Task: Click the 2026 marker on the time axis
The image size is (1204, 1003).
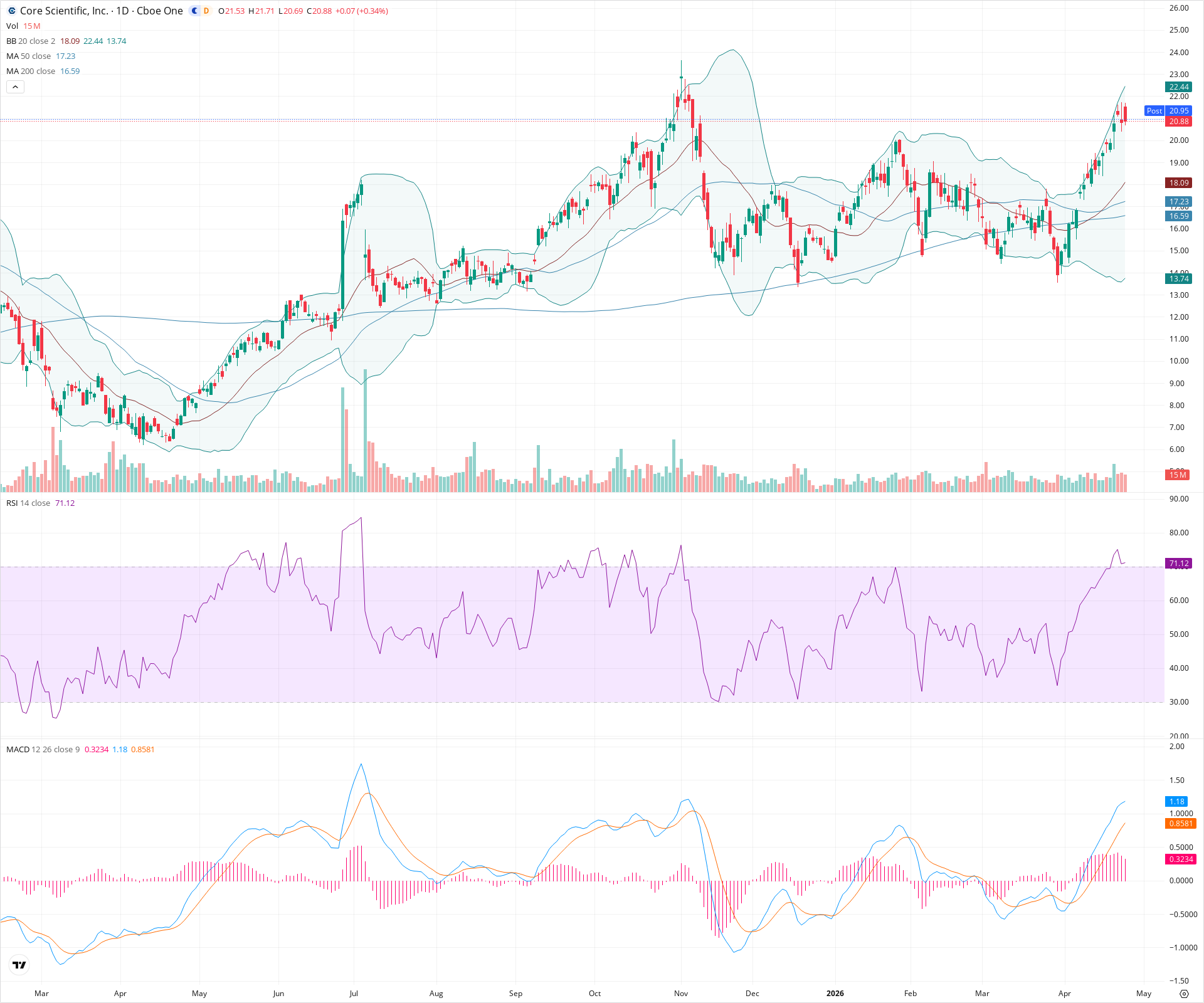Action: click(835, 994)
